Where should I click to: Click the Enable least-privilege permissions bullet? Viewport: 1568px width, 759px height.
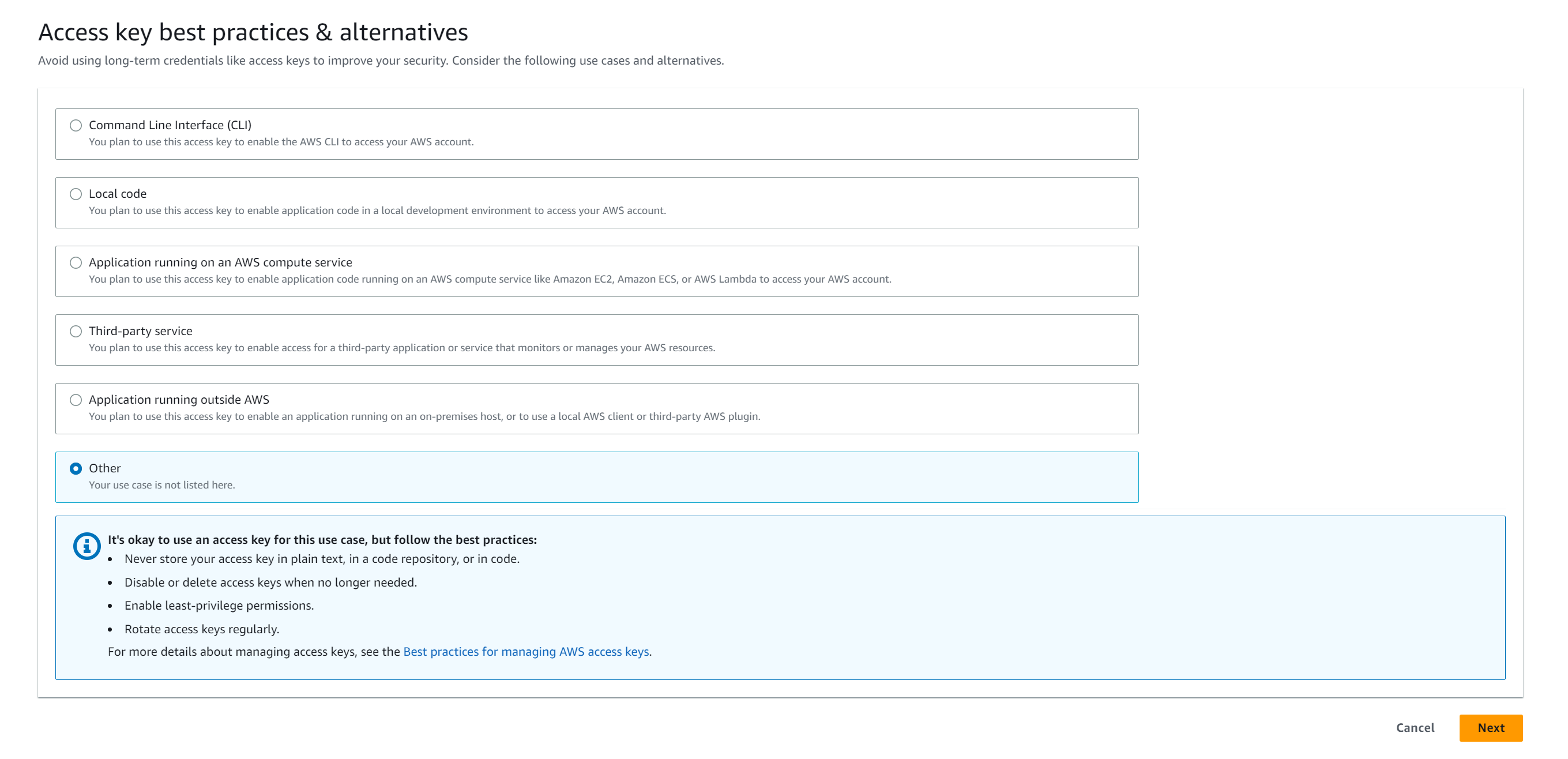pyautogui.click(x=219, y=606)
